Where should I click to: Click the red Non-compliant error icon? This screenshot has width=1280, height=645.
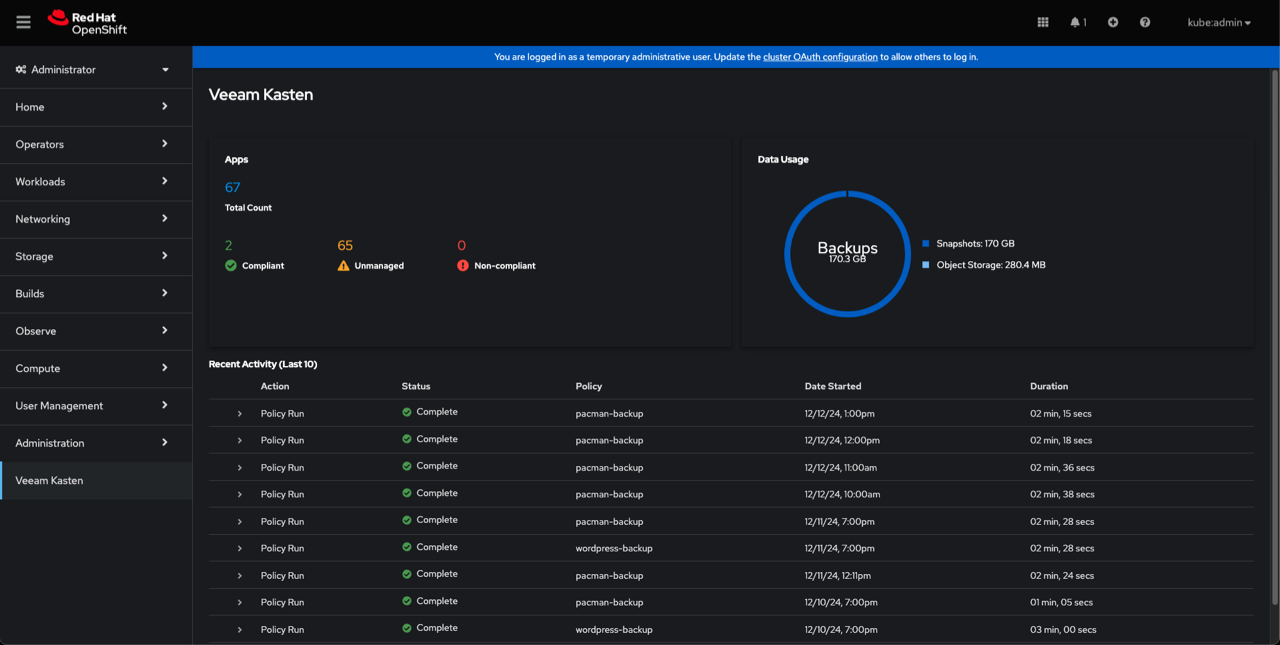[463, 266]
